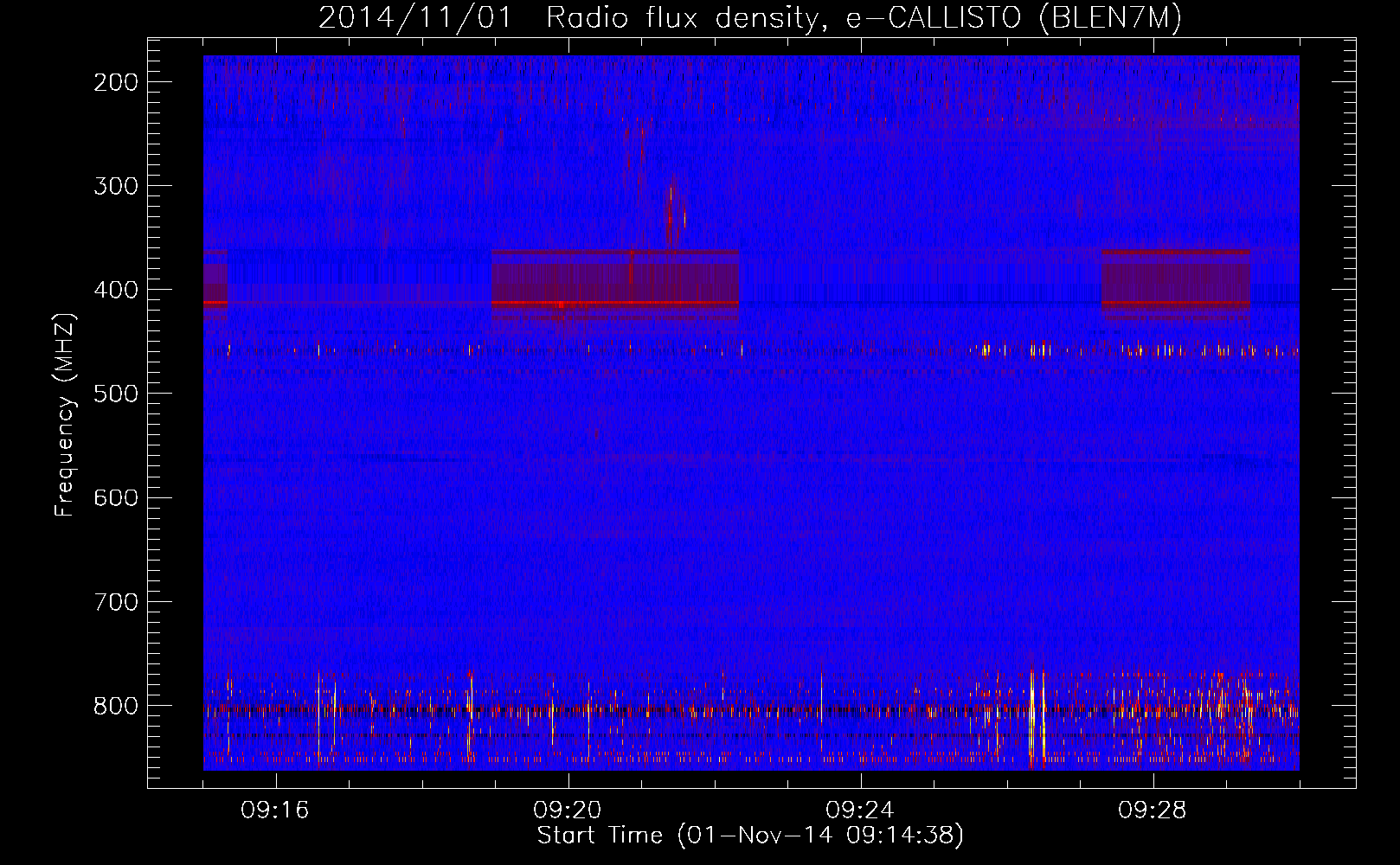1400x865 pixels.
Task: Select the '700' frequency axis label
Action: (115, 601)
